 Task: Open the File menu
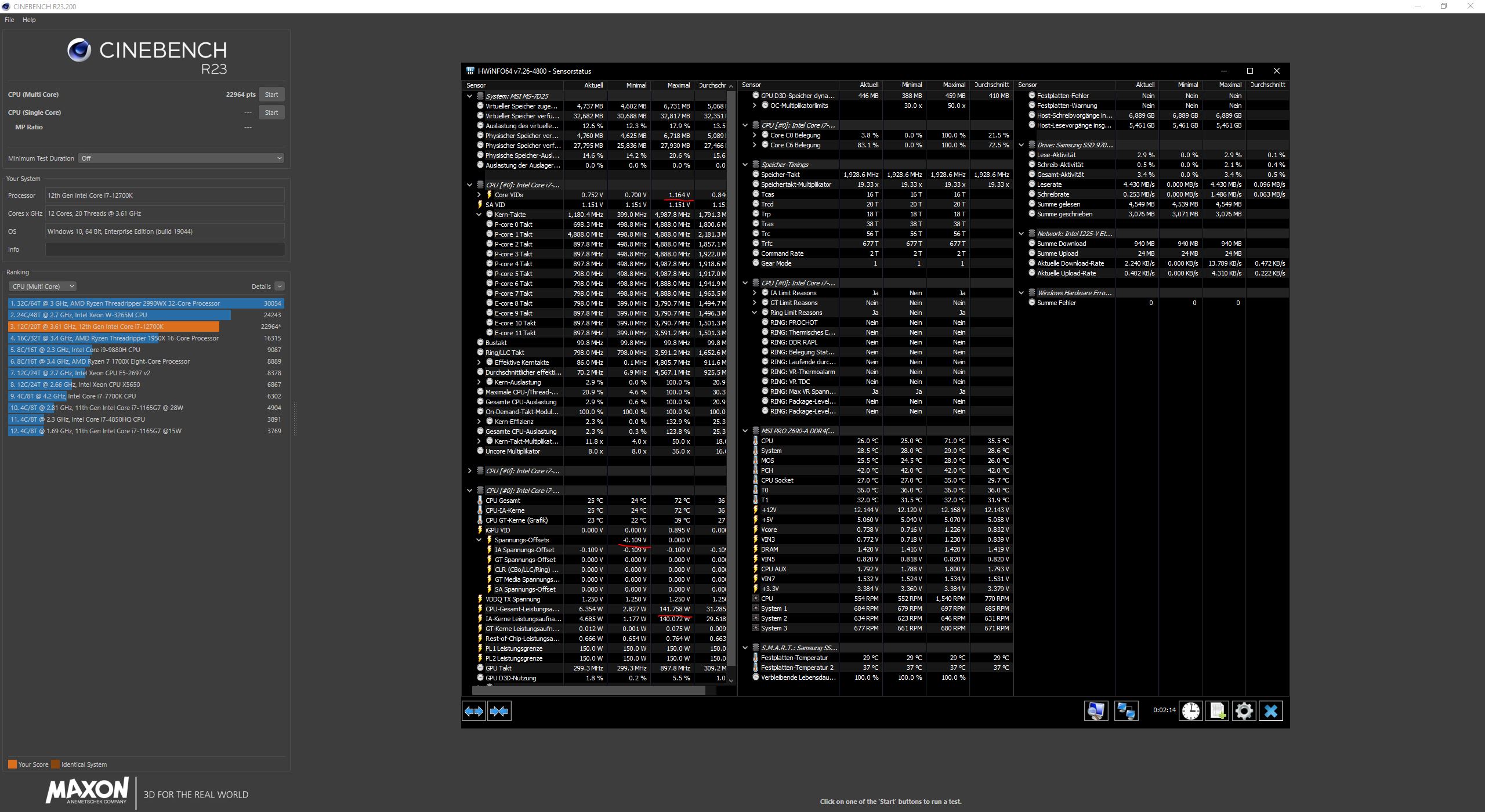coord(9,20)
